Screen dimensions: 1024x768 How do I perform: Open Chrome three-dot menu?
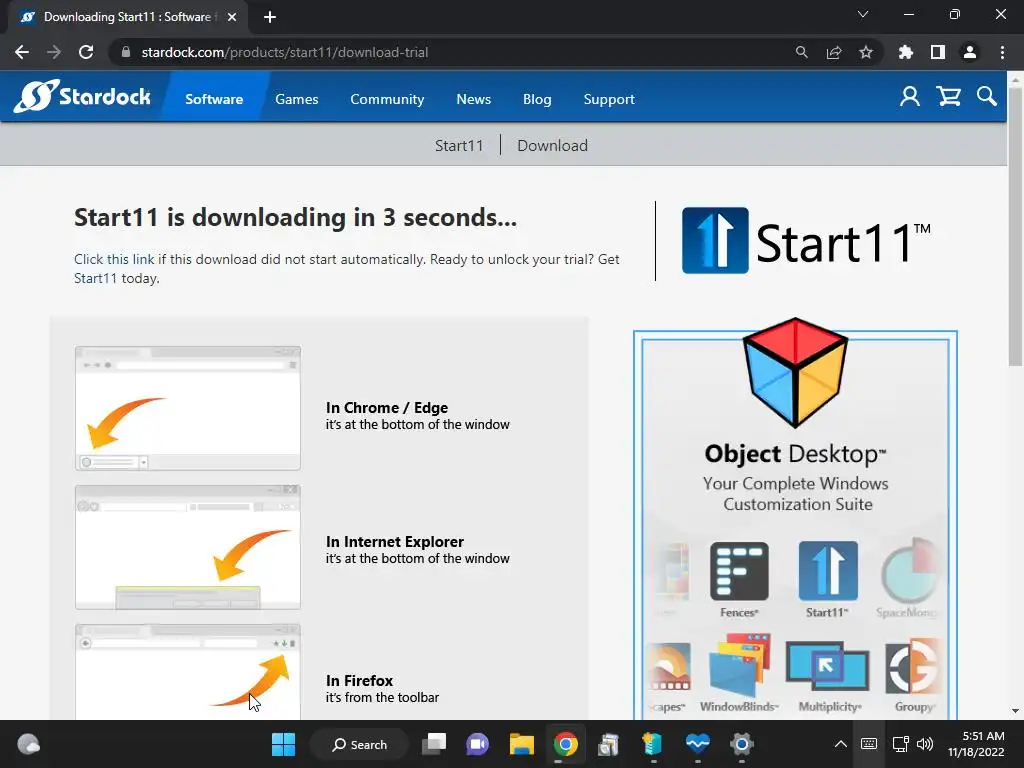click(x=1002, y=52)
